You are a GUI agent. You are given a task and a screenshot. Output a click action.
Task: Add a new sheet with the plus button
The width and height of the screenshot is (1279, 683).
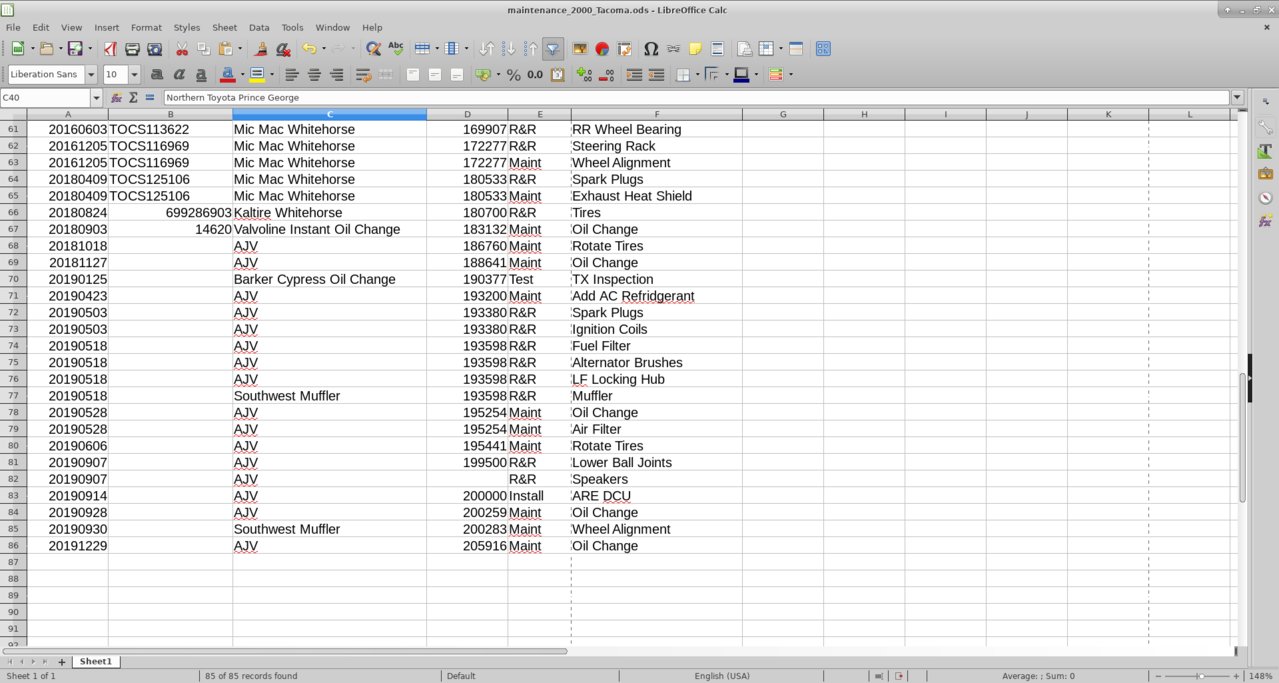click(61, 661)
